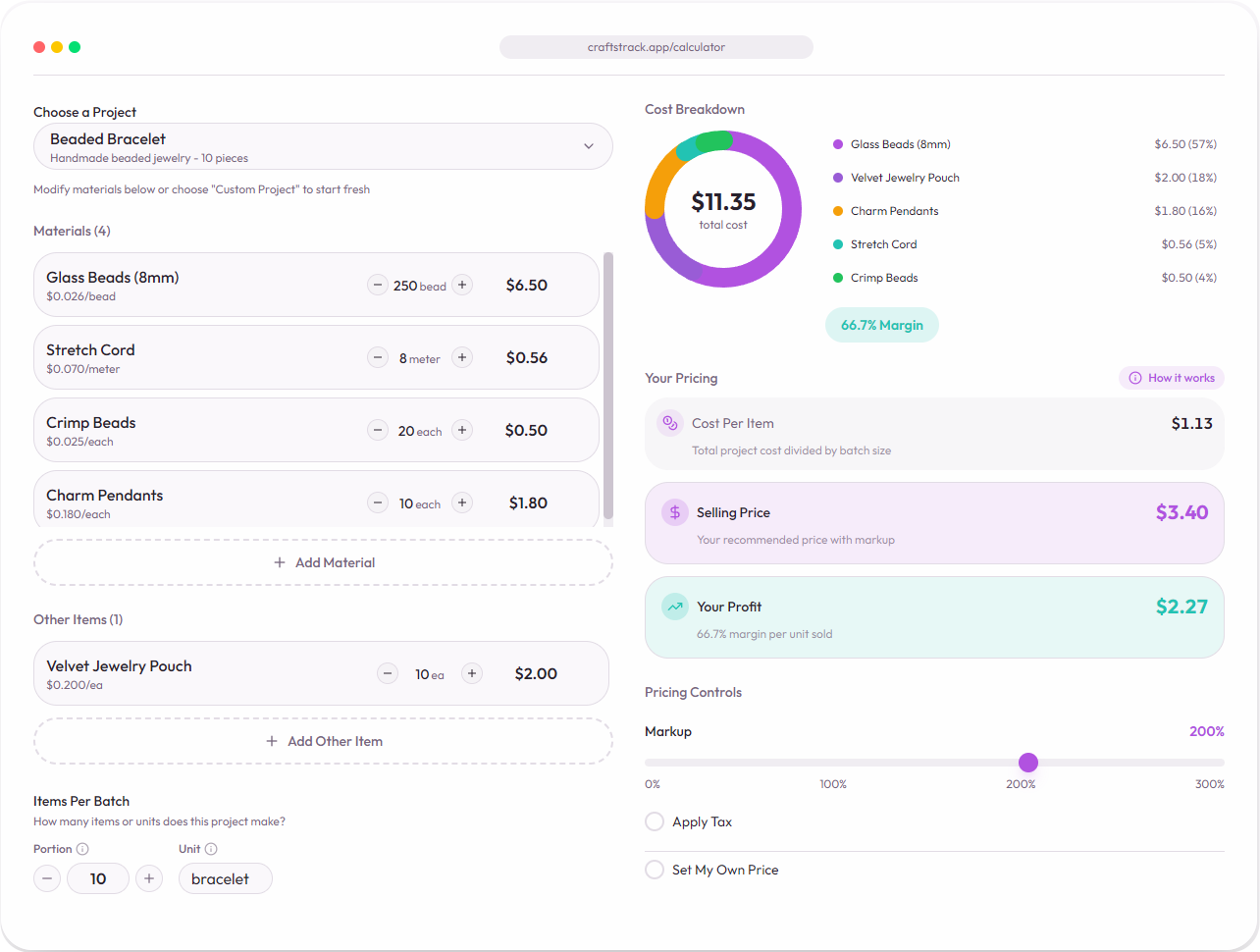The image size is (1260, 952).
Task: Click the Glass Beads quantity 250 value
Action: (405, 286)
